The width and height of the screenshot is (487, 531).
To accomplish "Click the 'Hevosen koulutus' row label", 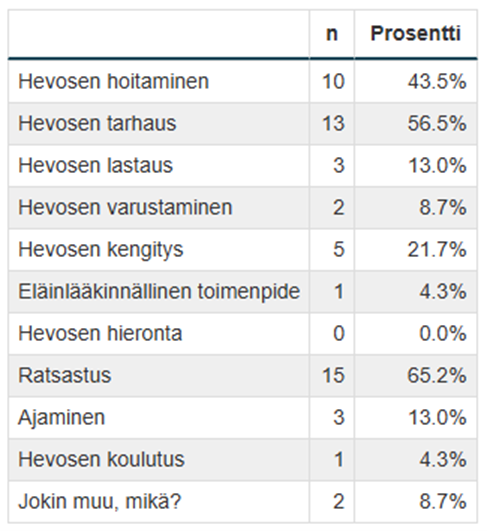I will click(101, 460).
